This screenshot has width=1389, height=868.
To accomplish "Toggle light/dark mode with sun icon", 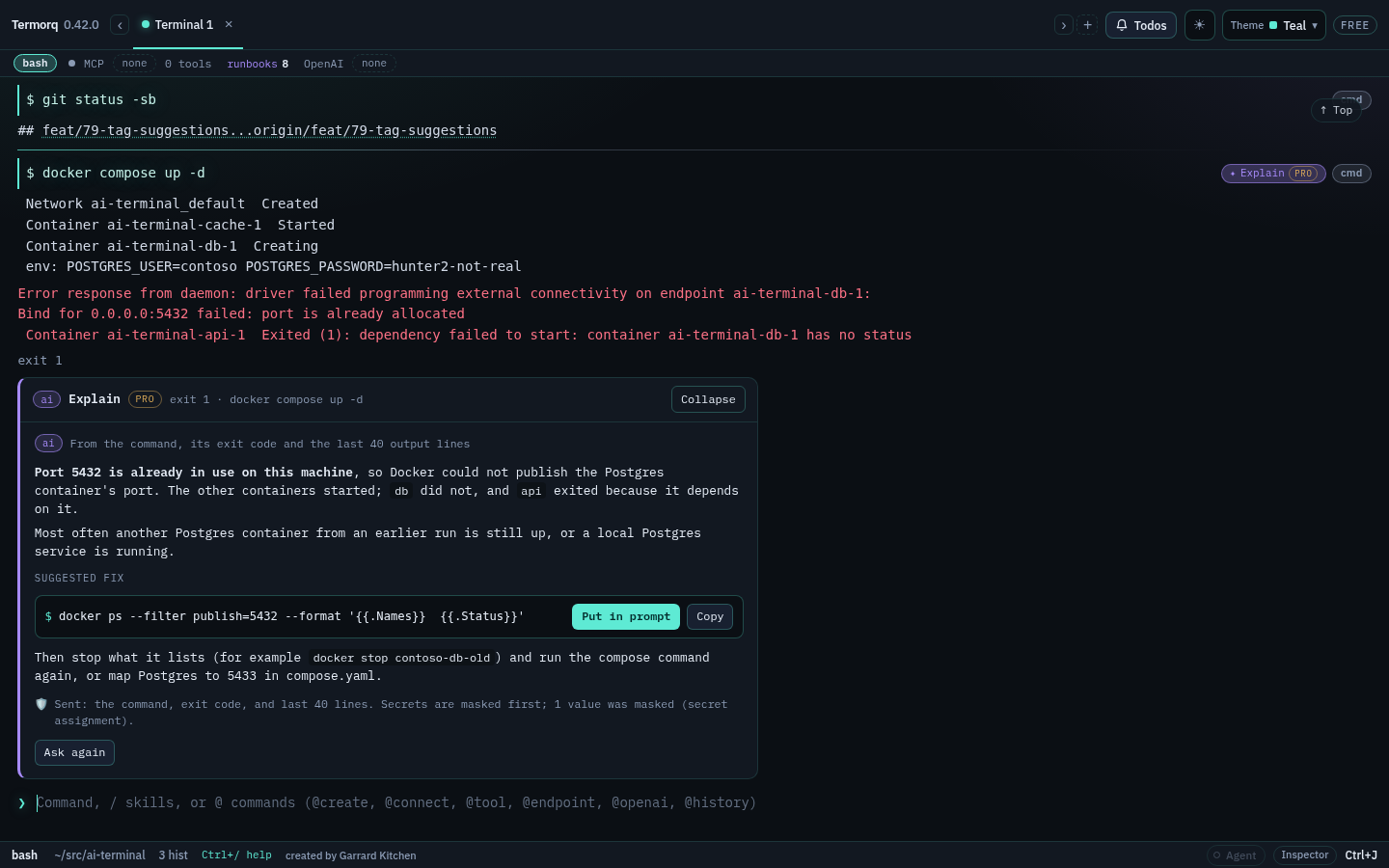I will coord(1199,25).
